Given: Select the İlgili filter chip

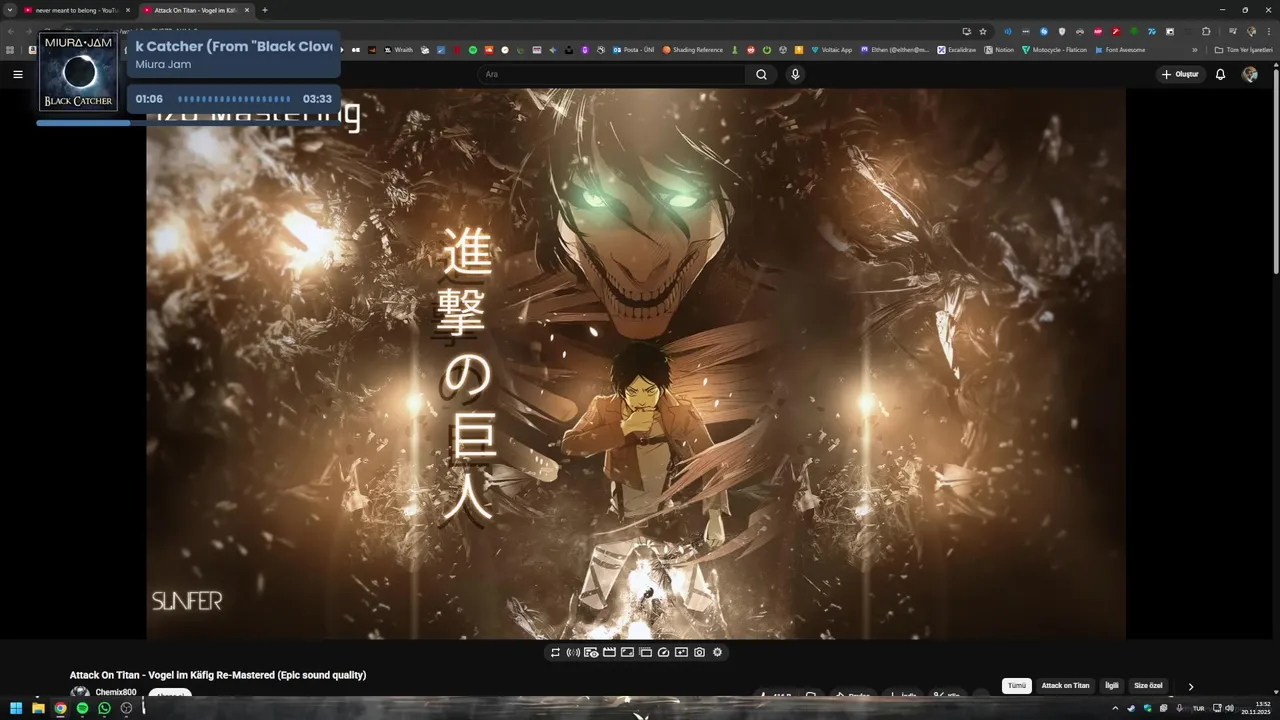Looking at the screenshot, I should pyautogui.click(x=1112, y=686).
